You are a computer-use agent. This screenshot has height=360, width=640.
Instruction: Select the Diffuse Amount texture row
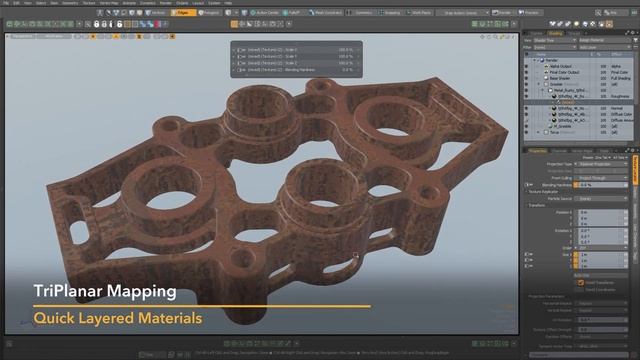[x=579, y=120]
